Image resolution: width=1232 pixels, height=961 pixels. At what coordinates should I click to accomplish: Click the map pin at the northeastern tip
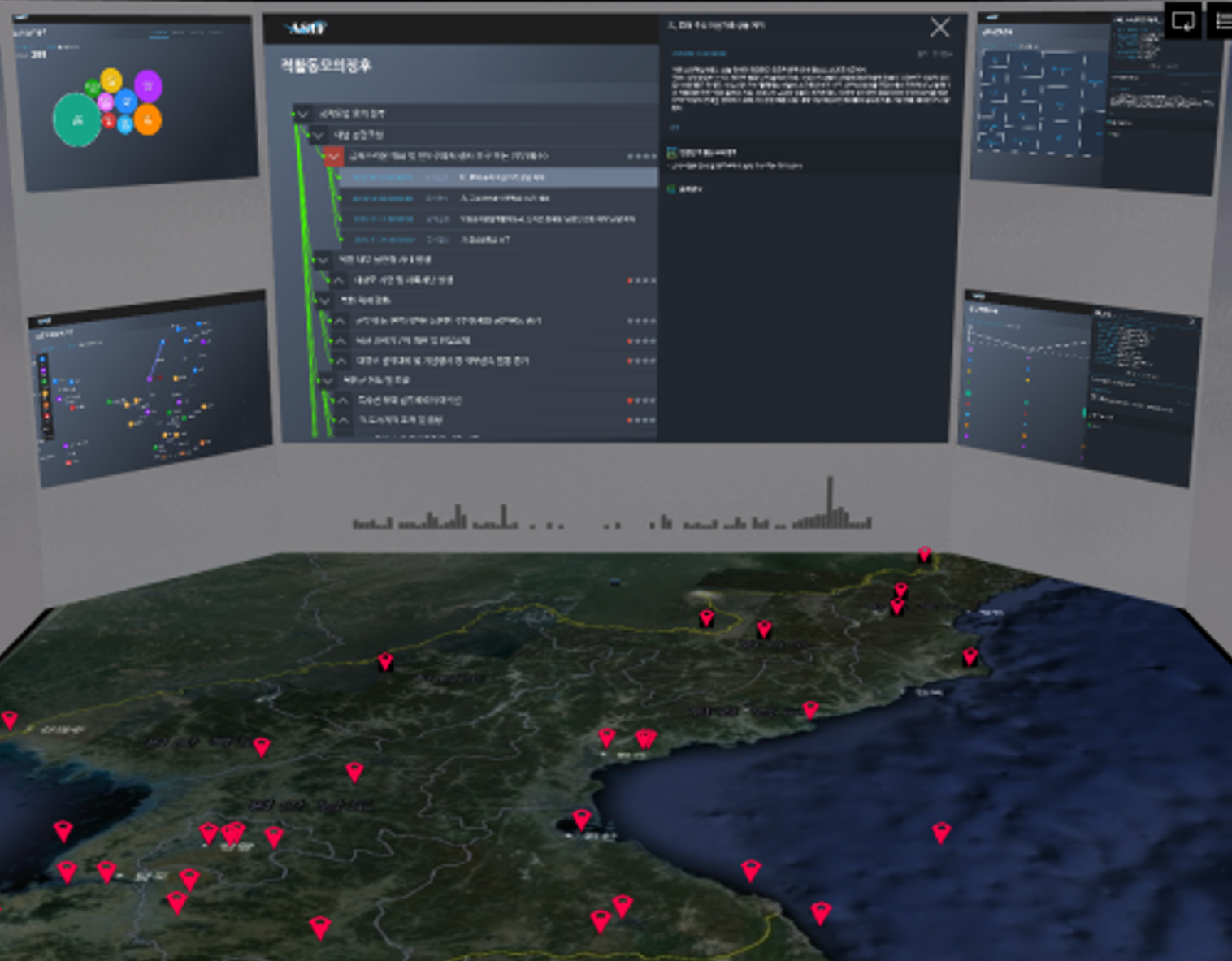point(924,555)
